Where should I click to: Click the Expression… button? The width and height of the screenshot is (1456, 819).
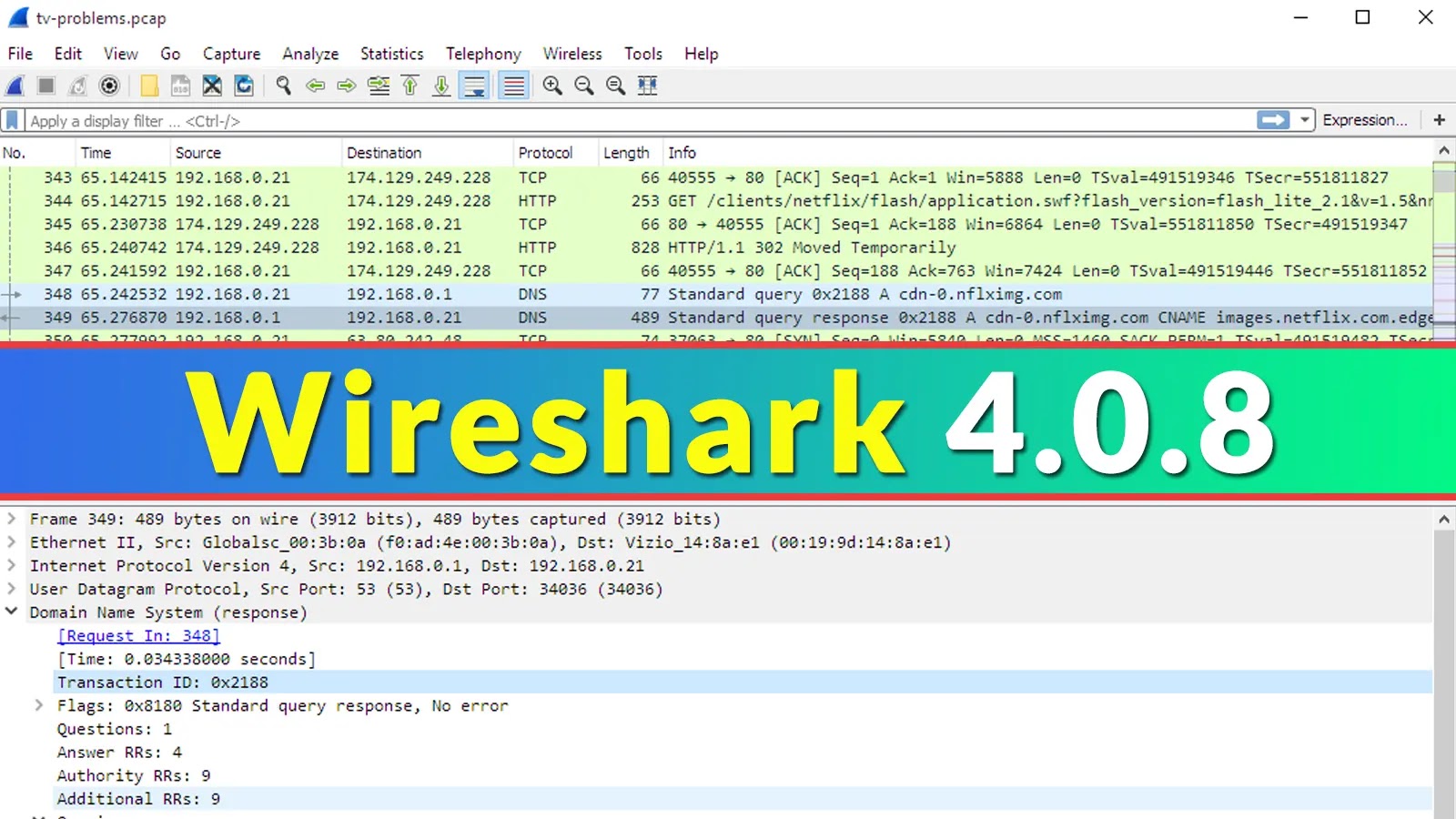click(x=1364, y=120)
